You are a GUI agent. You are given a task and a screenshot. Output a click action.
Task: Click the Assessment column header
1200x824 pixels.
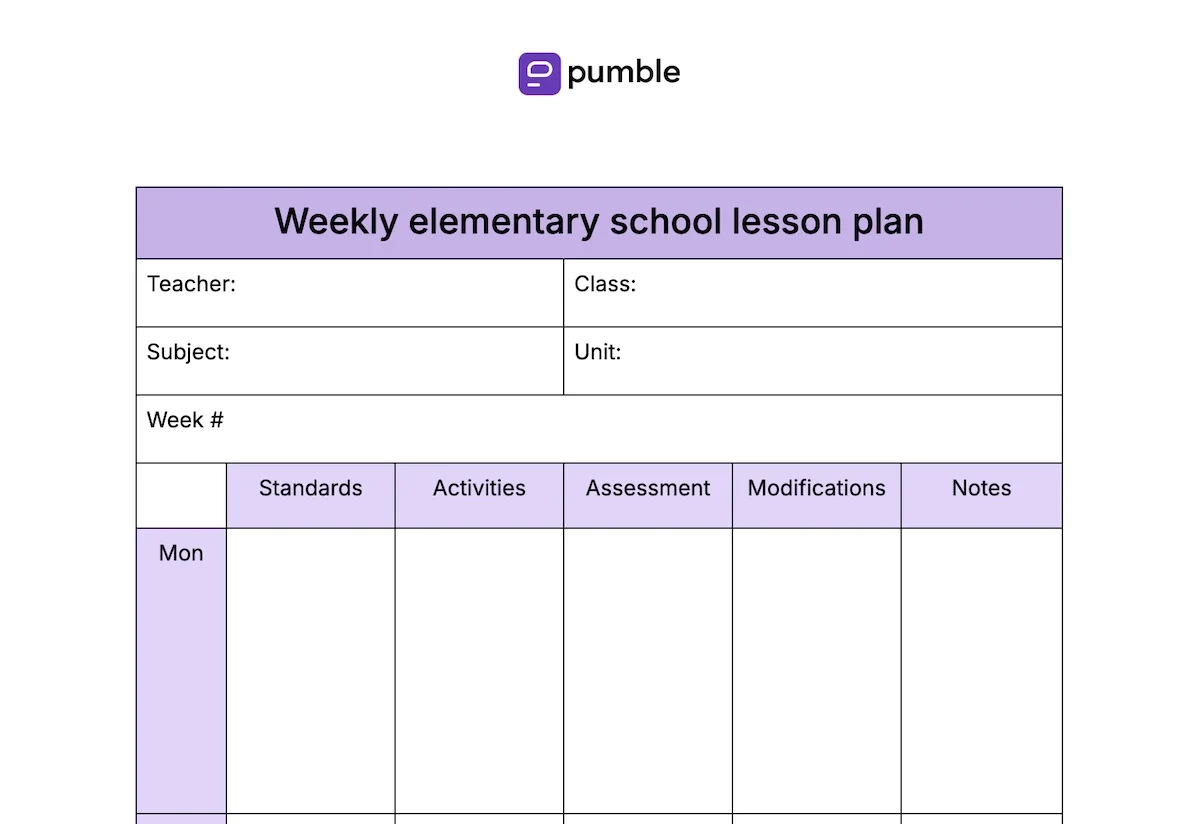click(x=648, y=489)
